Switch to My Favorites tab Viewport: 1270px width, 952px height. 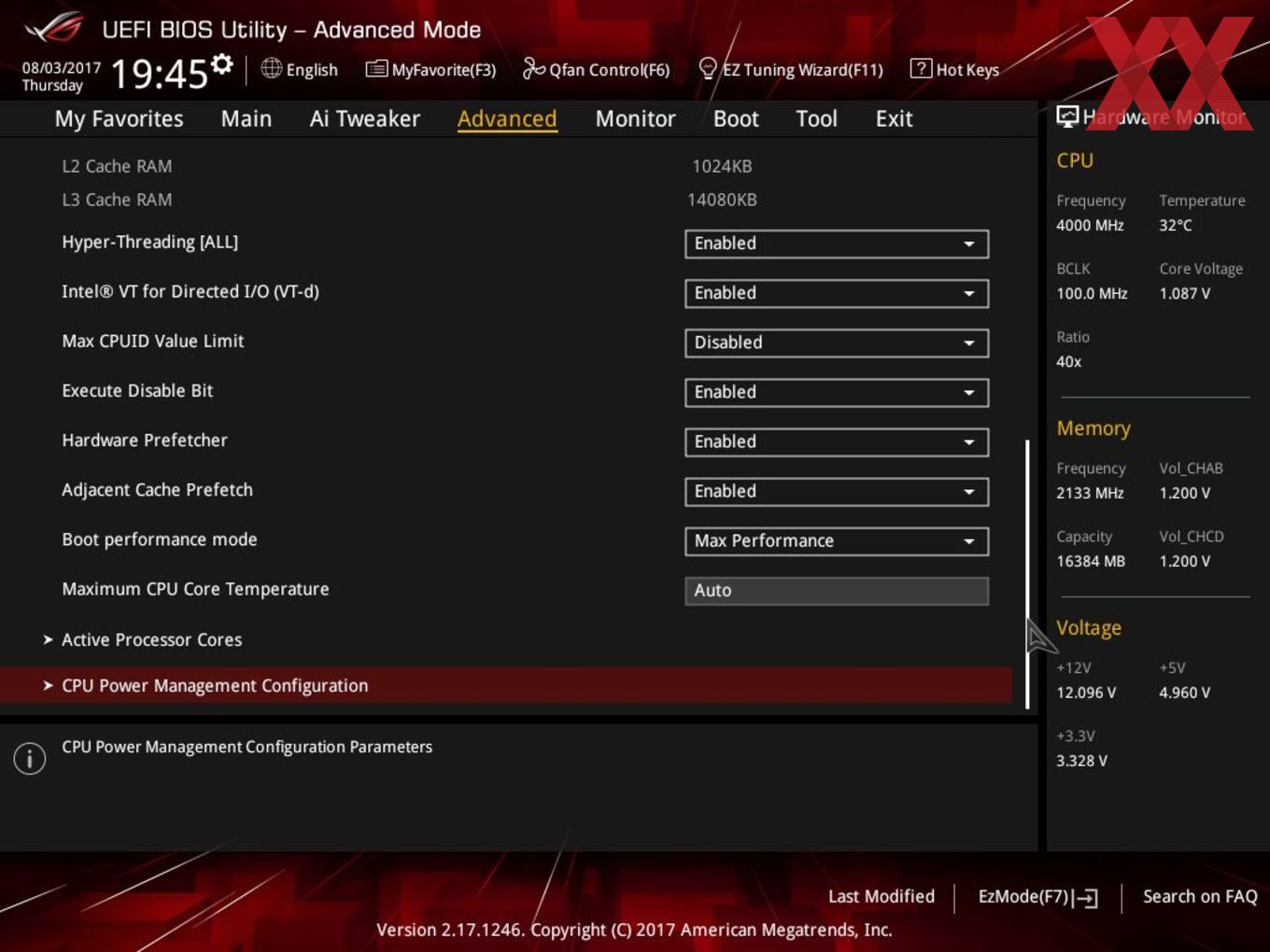tap(119, 119)
